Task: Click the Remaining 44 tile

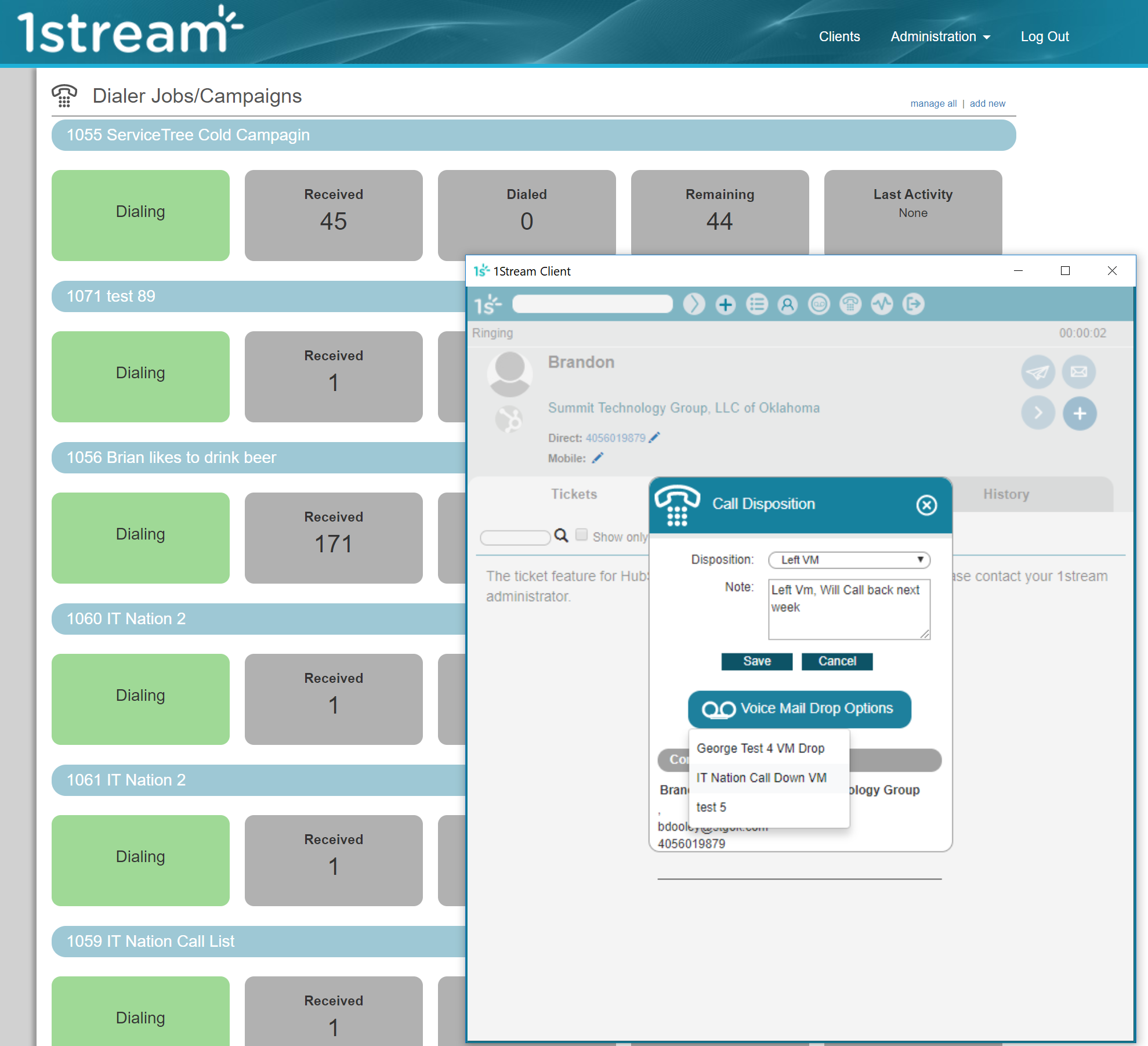Action: click(x=720, y=212)
